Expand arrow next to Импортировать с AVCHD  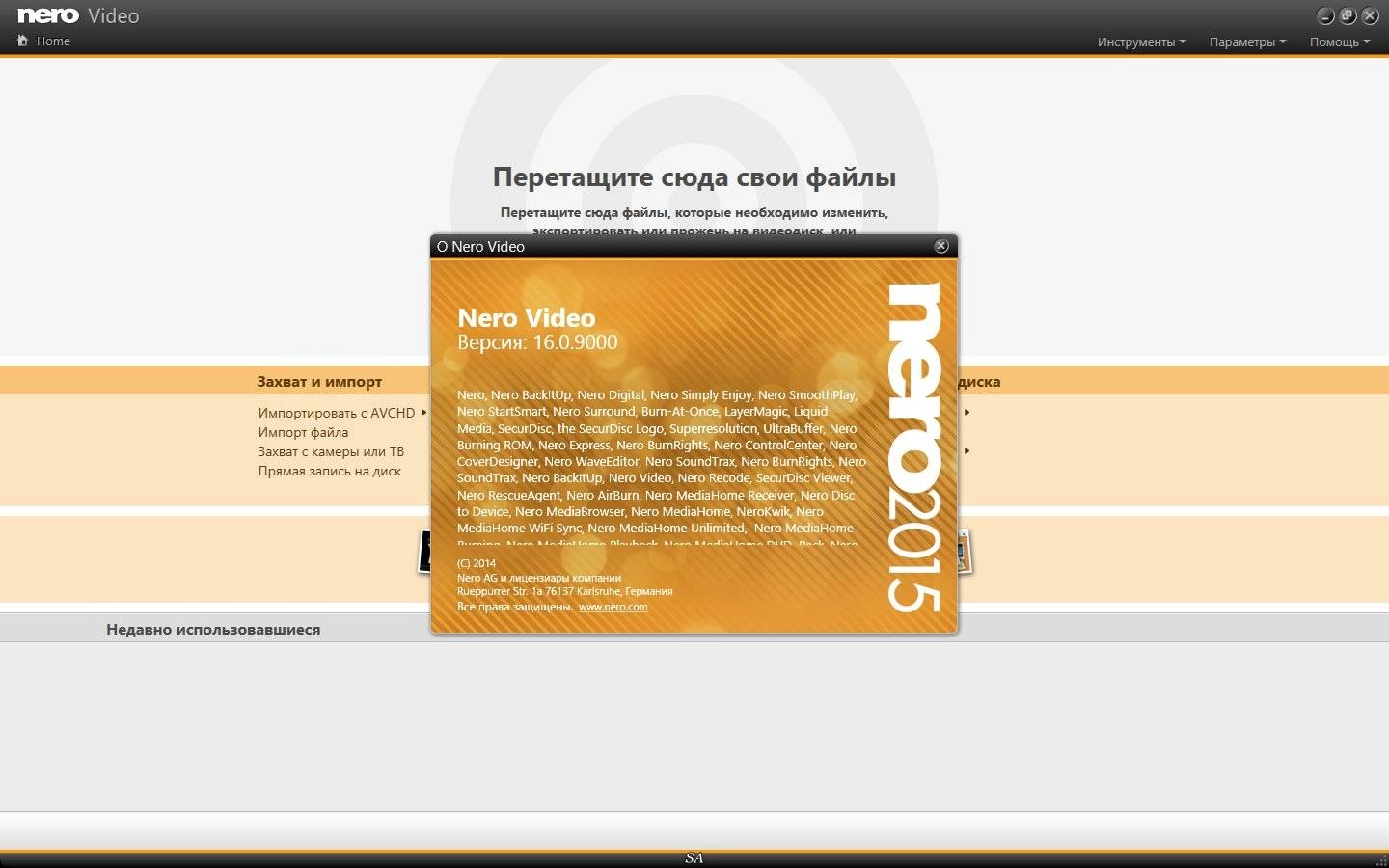pyautogui.click(x=423, y=412)
